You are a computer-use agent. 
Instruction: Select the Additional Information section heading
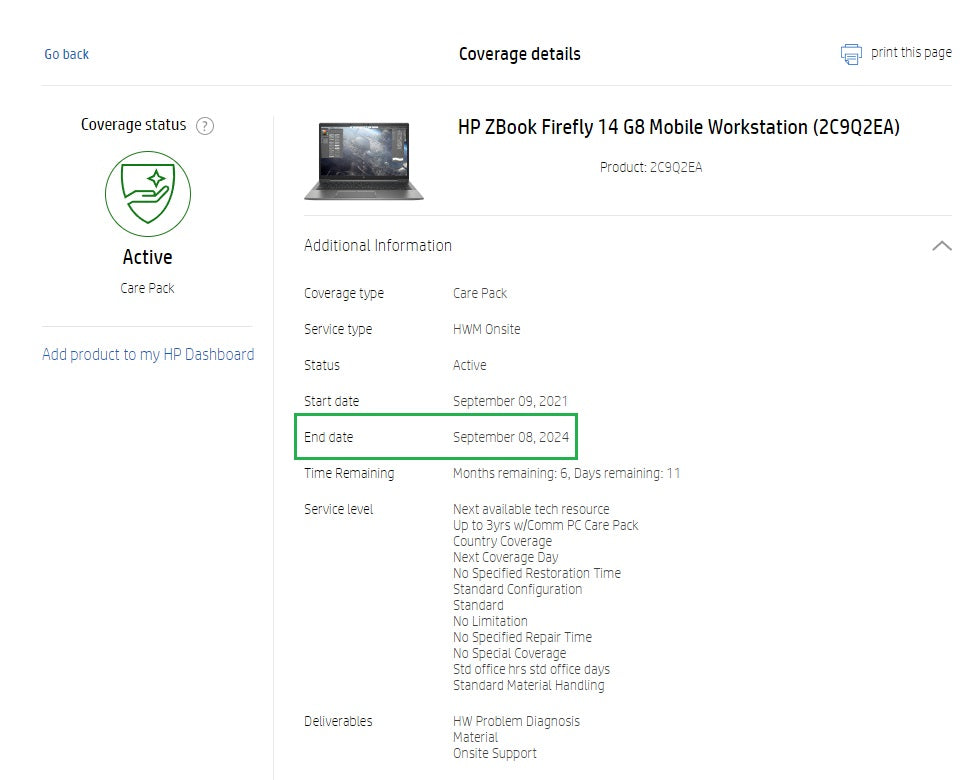tap(377, 245)
